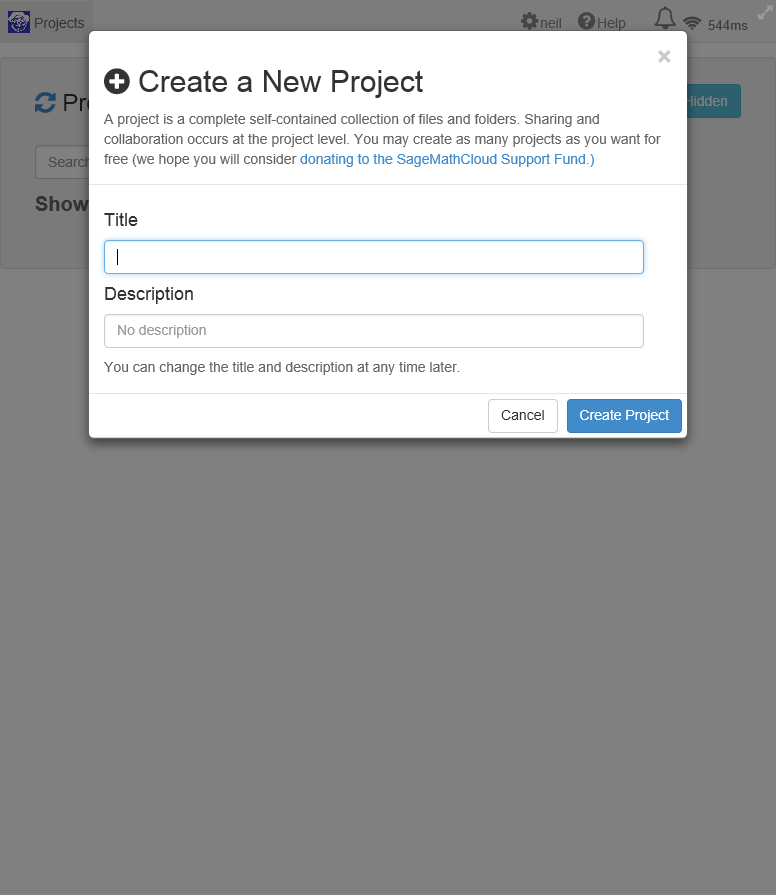Follow the SageMathCloud Support Fund donation link
Image resolution: width=776 pixels, height=895 pixels.
click(x=447, y=159)
